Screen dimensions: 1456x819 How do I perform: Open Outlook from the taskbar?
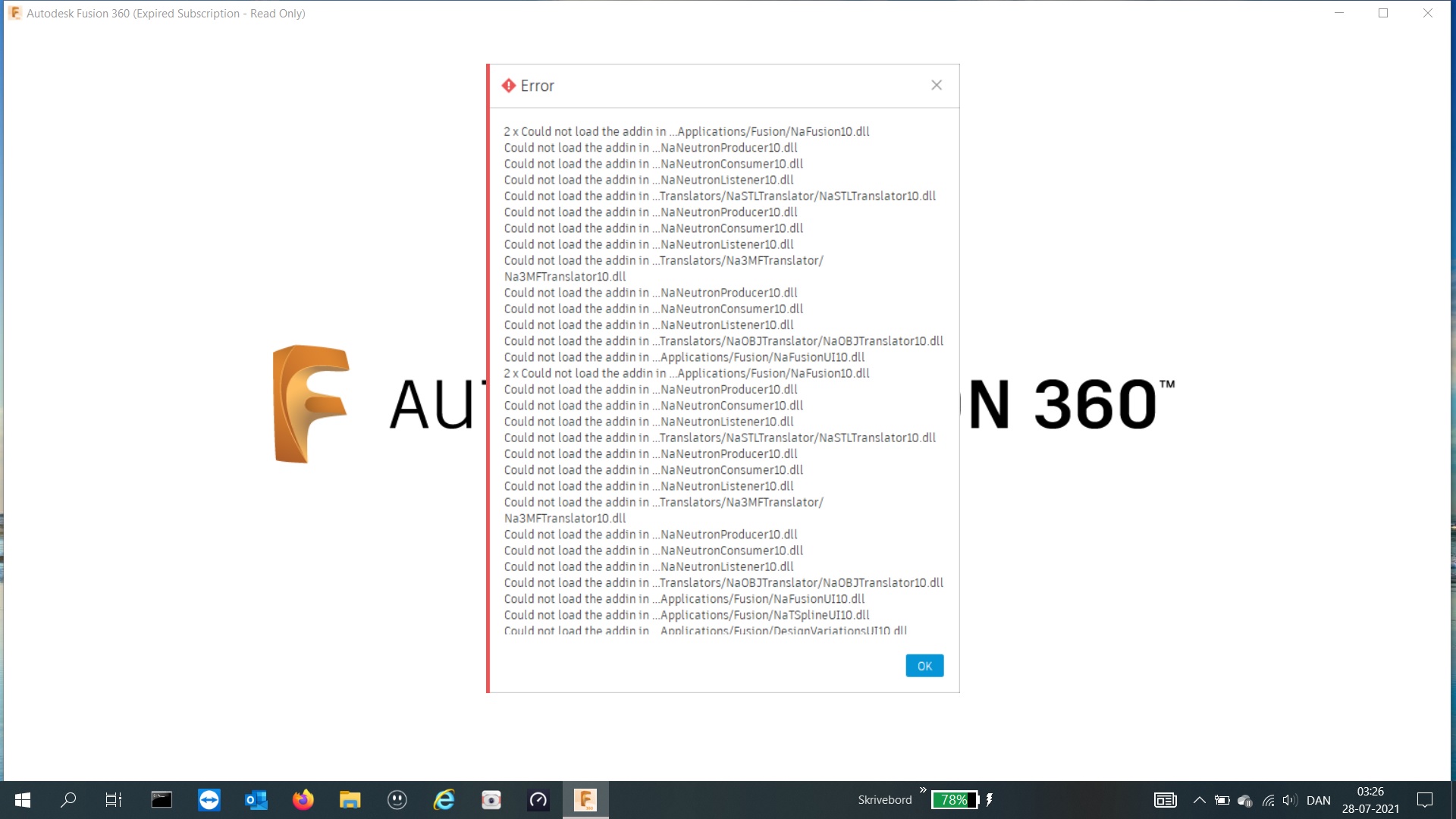click(x=256, y=800)
